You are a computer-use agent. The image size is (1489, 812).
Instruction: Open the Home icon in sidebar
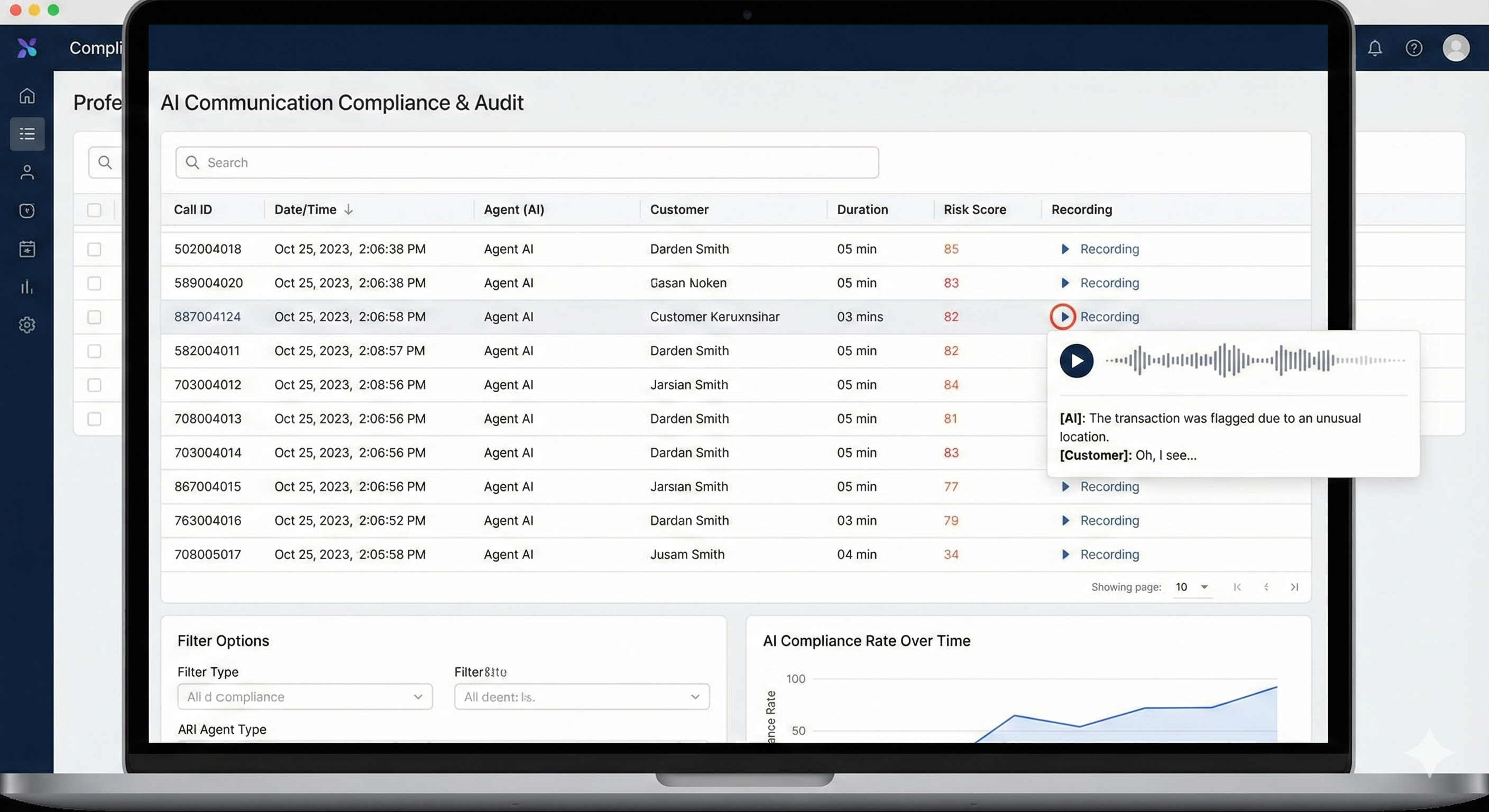coord(27,95)
